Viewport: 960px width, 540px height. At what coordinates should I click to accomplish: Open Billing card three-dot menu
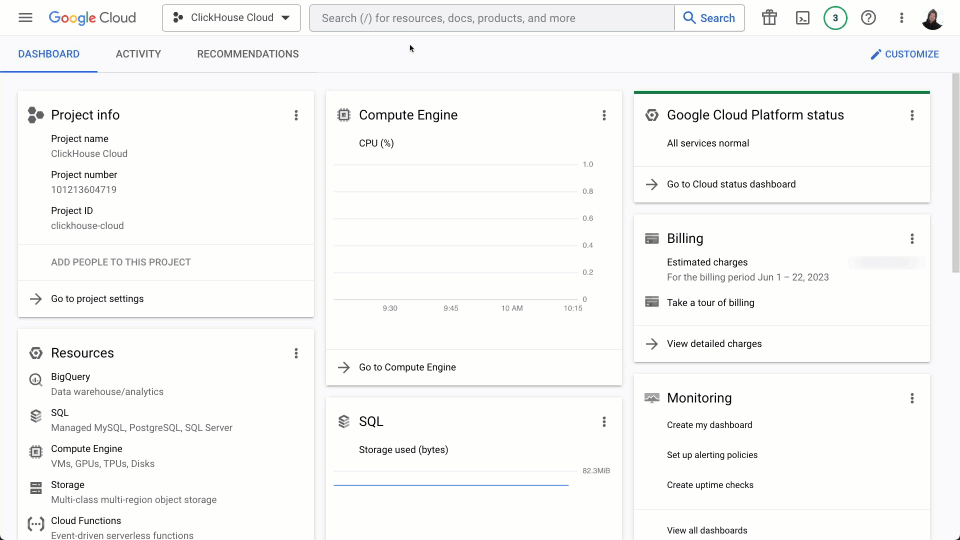click(x=912, y=239)
